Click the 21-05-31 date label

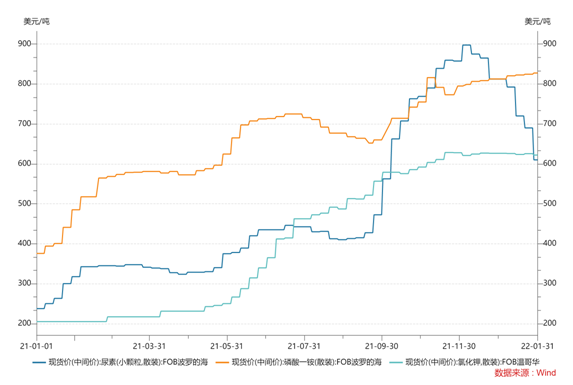click(227, 346)
